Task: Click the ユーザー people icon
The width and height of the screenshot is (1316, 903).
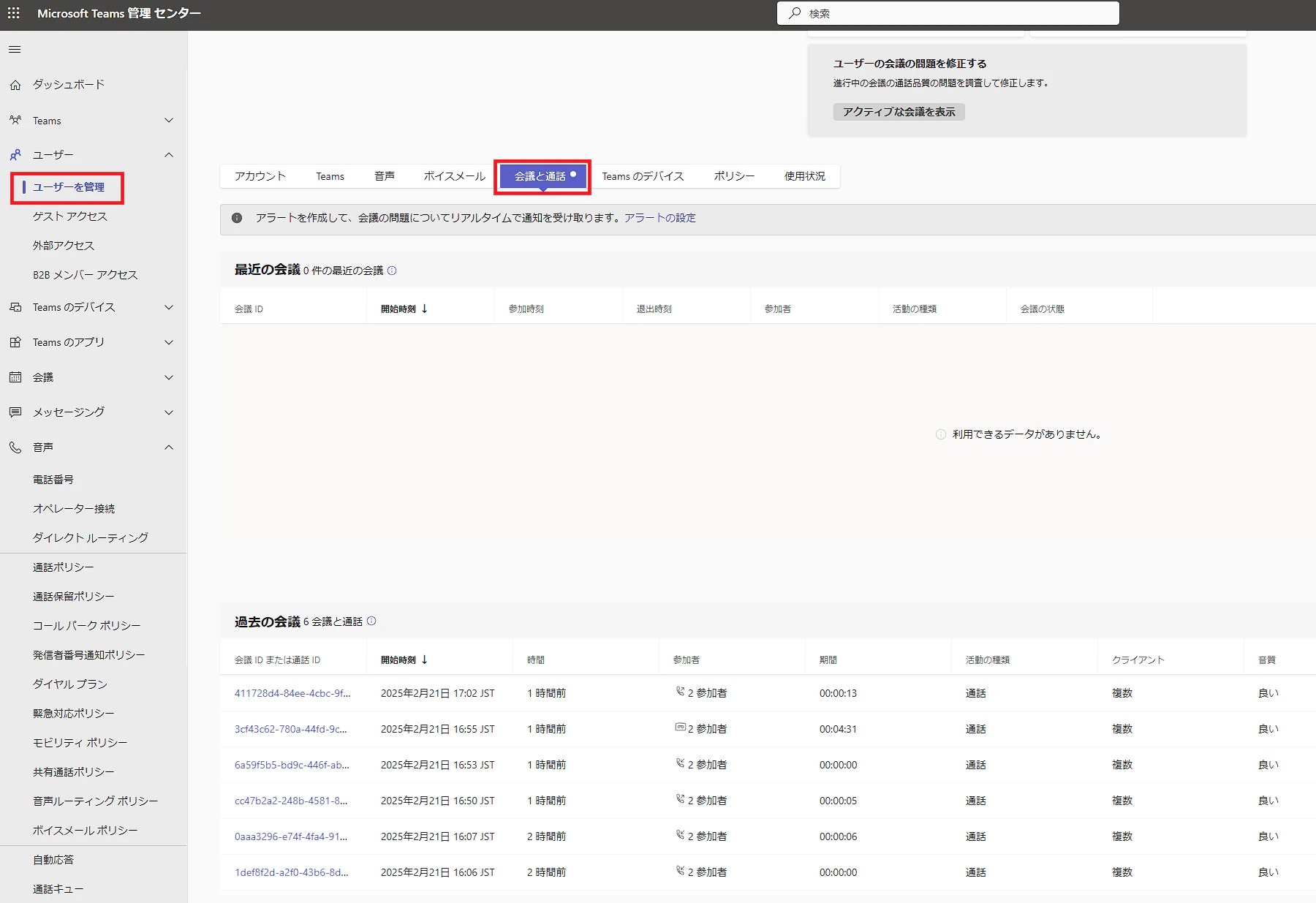Action: pos(15,155)
